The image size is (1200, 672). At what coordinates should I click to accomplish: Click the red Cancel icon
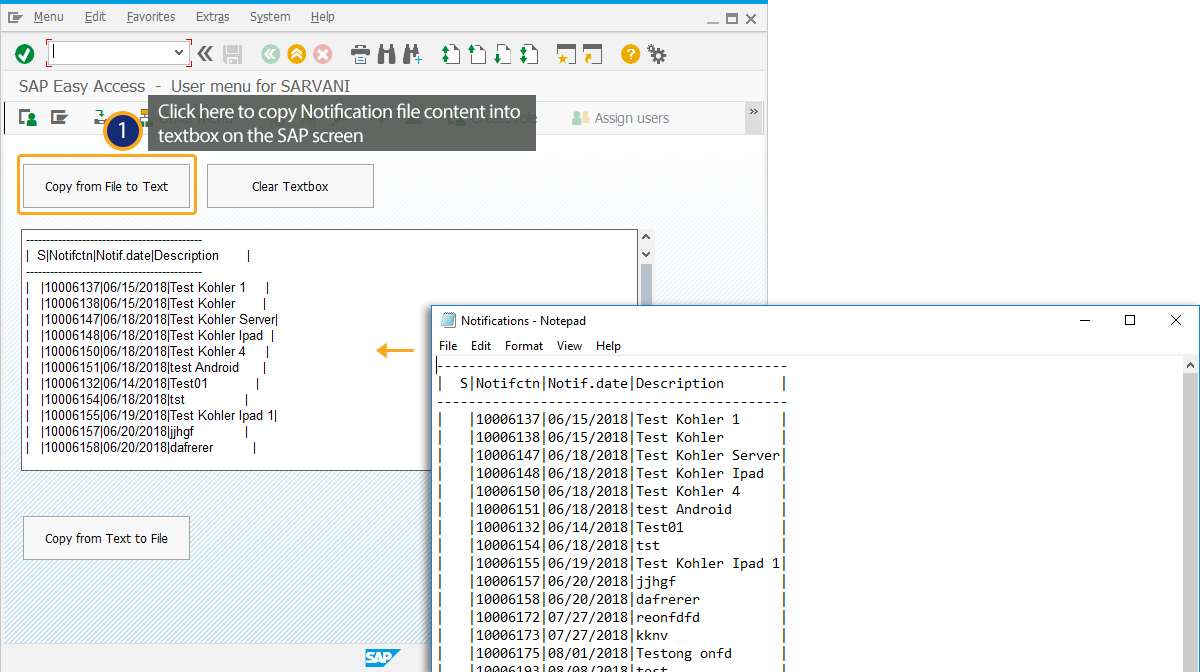tap(323, 54)
